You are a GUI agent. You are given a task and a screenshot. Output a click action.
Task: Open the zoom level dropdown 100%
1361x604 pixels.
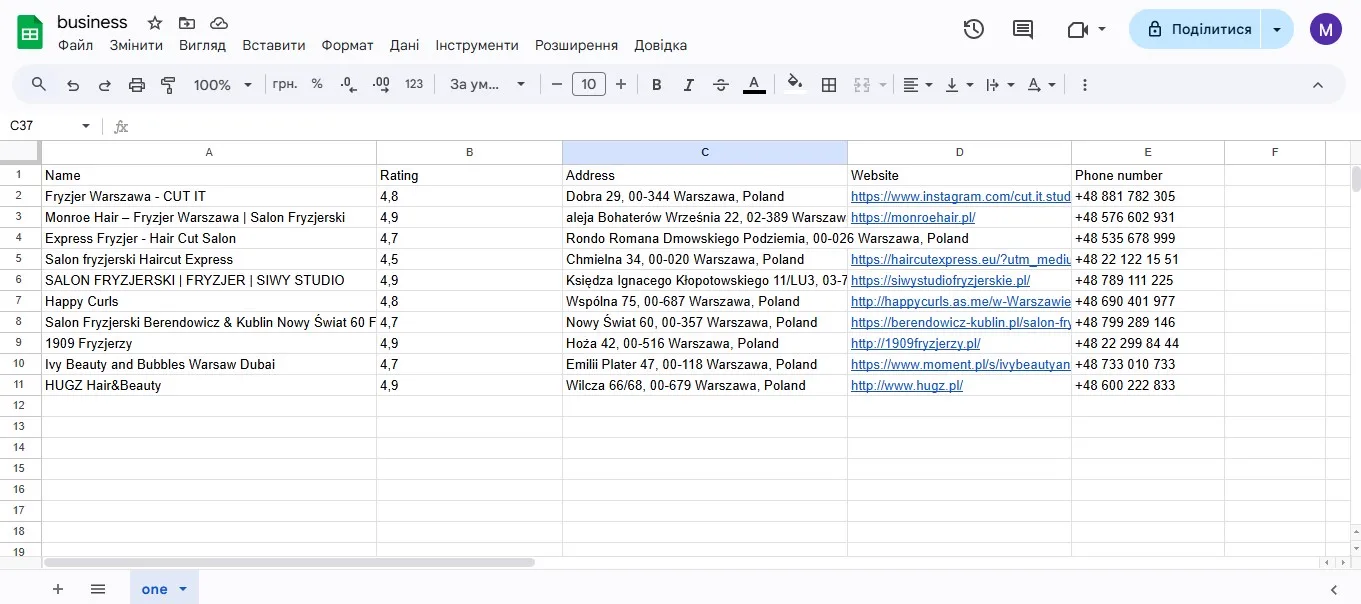click(x=223, y=85)
